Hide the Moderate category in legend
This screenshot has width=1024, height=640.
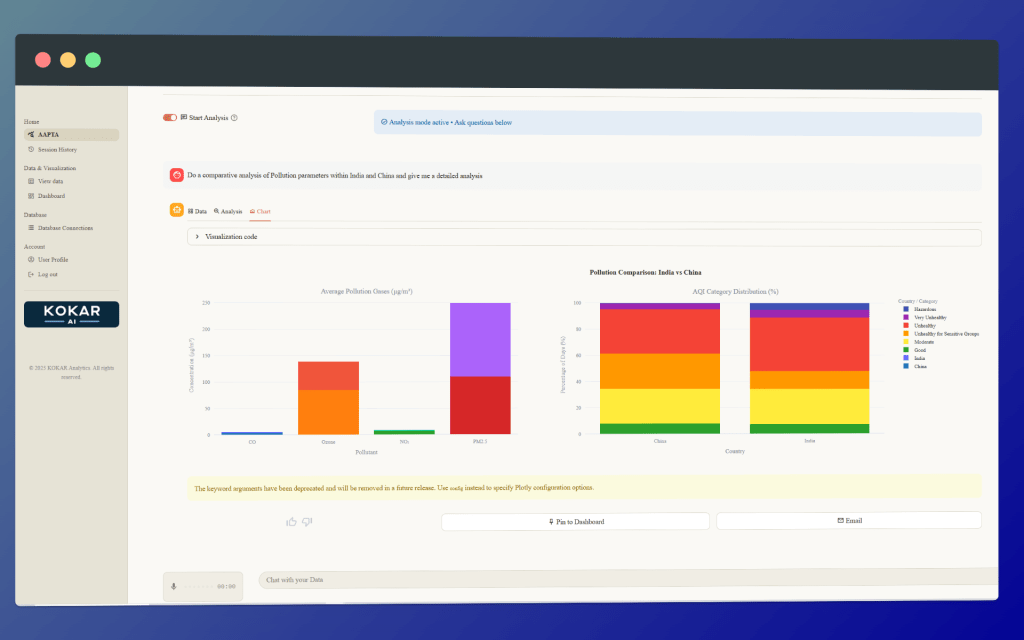(x=924, y=342)
